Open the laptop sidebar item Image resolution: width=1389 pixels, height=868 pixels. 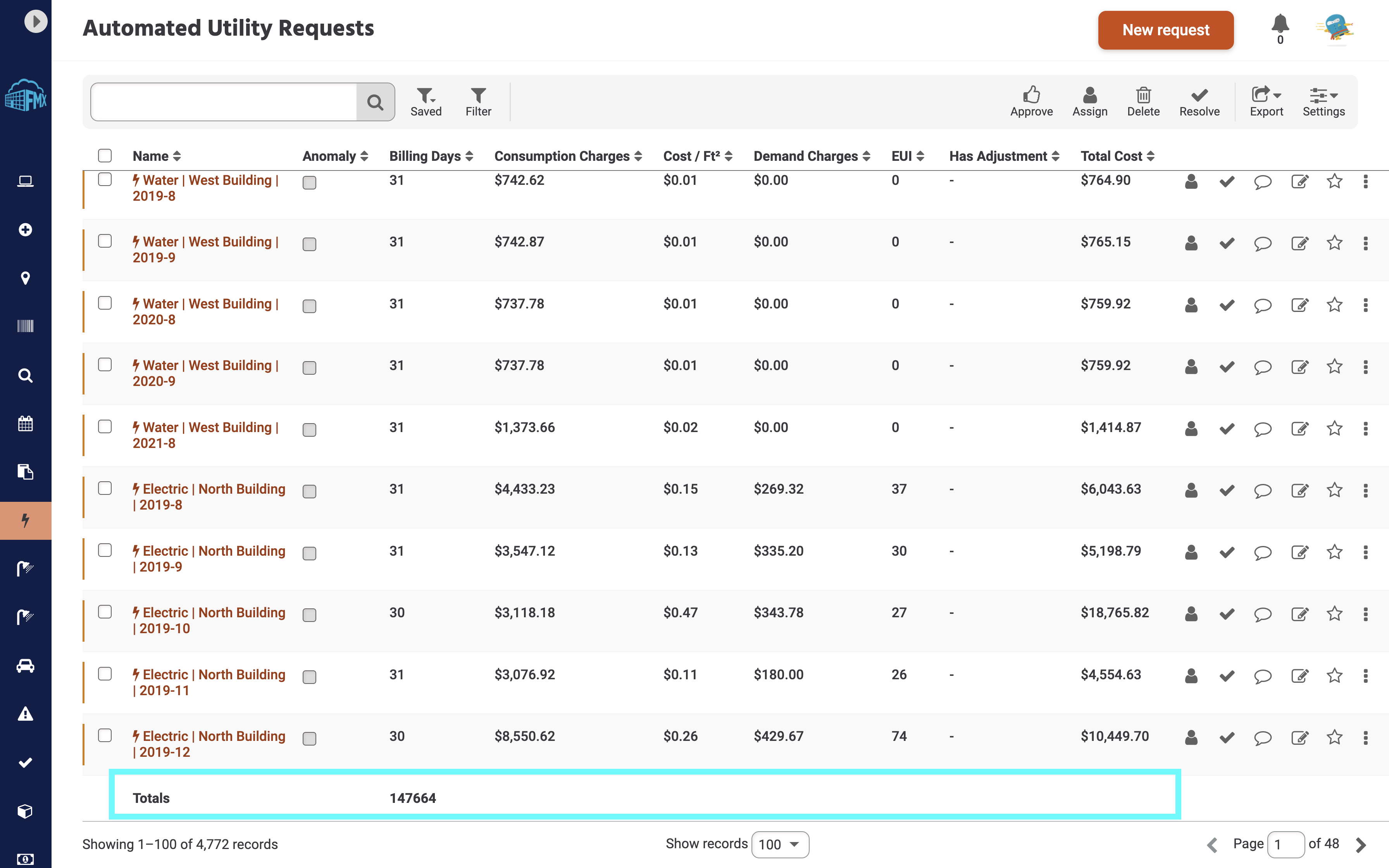click(x=25, y=181)
